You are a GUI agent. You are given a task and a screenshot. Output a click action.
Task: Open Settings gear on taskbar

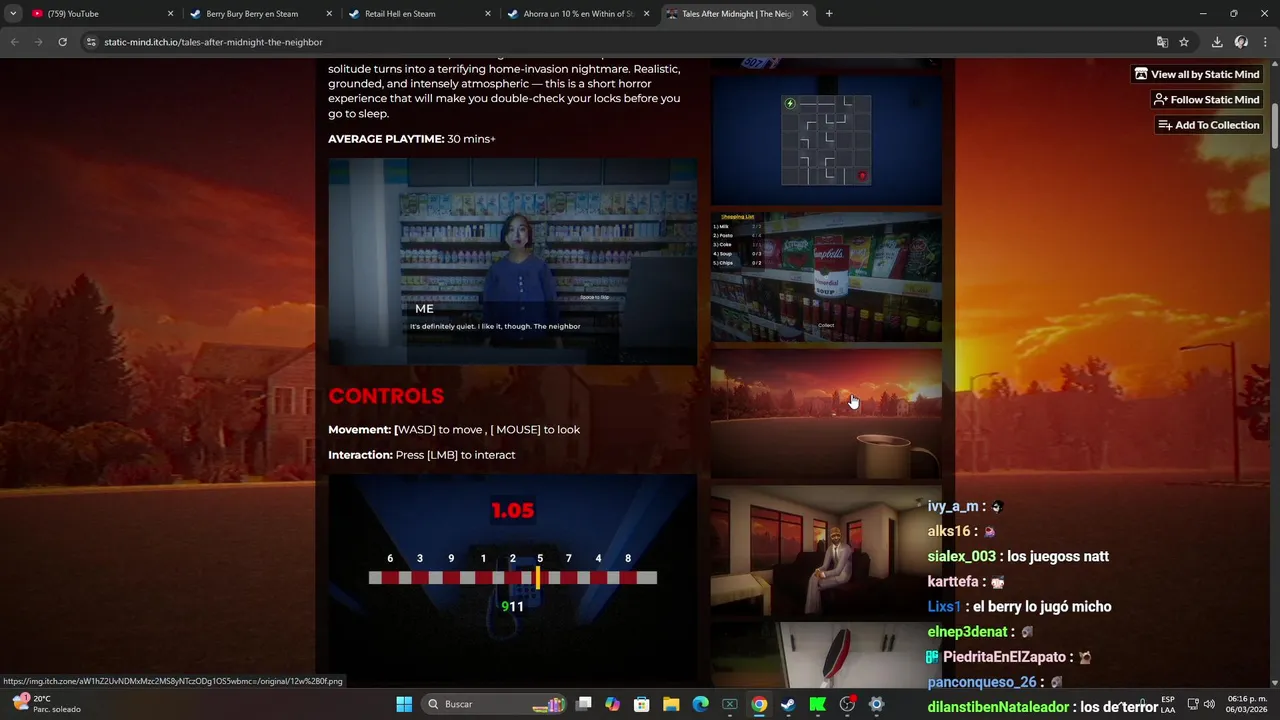click(876, 704)
